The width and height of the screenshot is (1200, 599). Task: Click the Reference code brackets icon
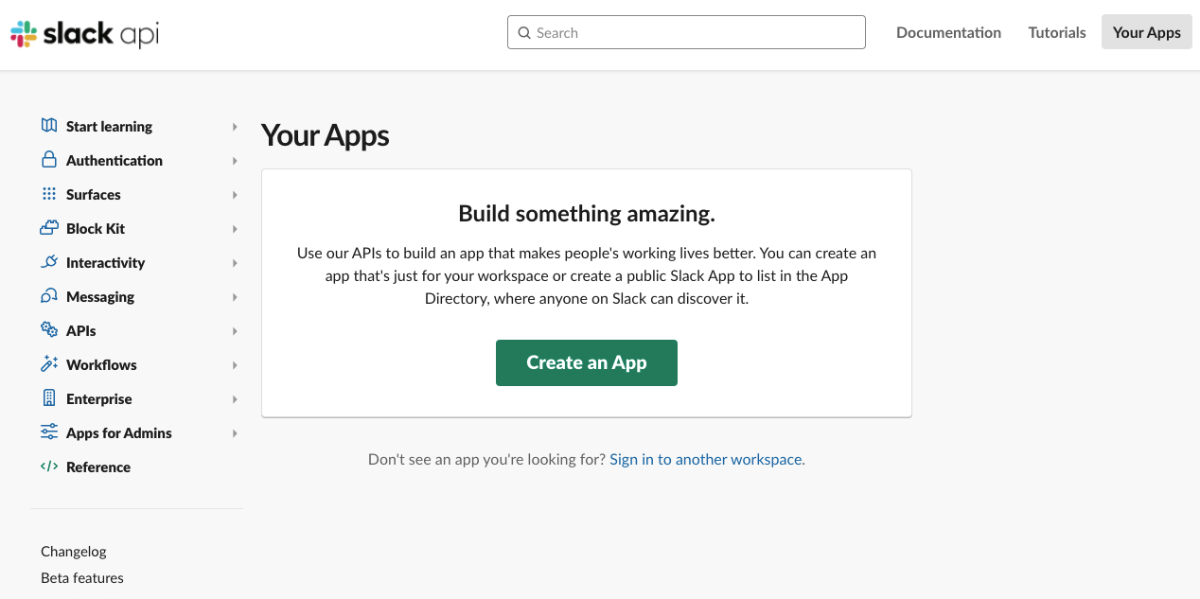tap(49, 466)
